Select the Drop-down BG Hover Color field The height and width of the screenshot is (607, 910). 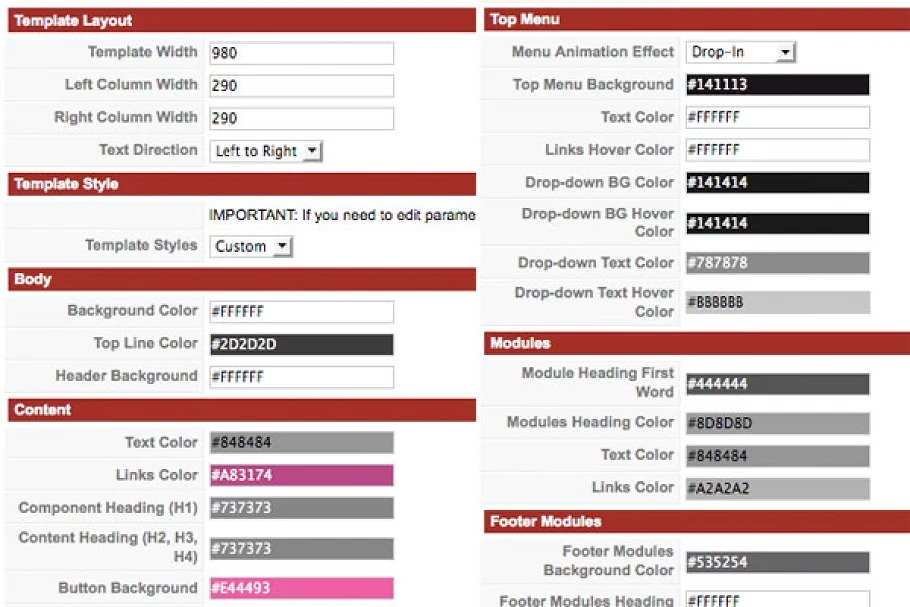click(x=777, y=223)
